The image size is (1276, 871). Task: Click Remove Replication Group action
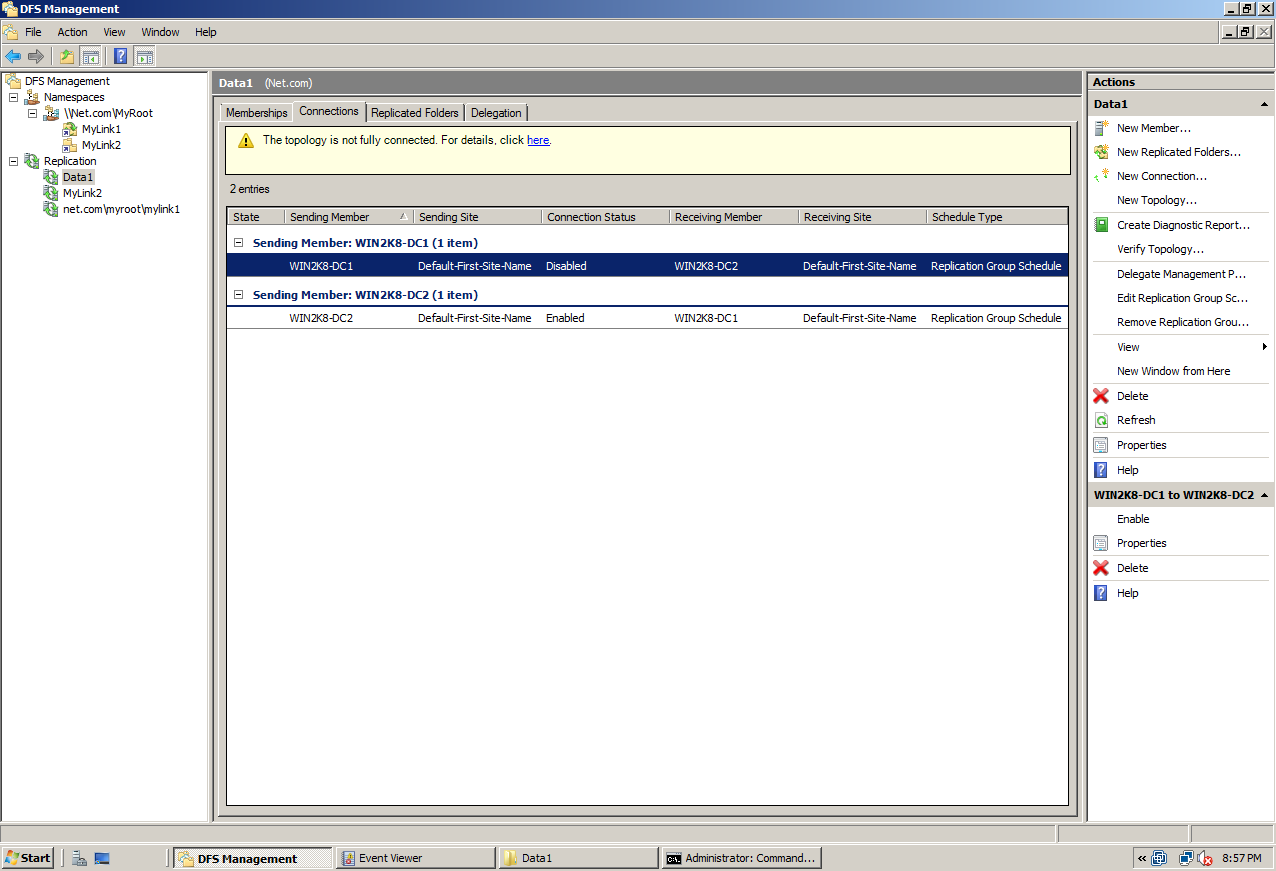(1183, 322)
